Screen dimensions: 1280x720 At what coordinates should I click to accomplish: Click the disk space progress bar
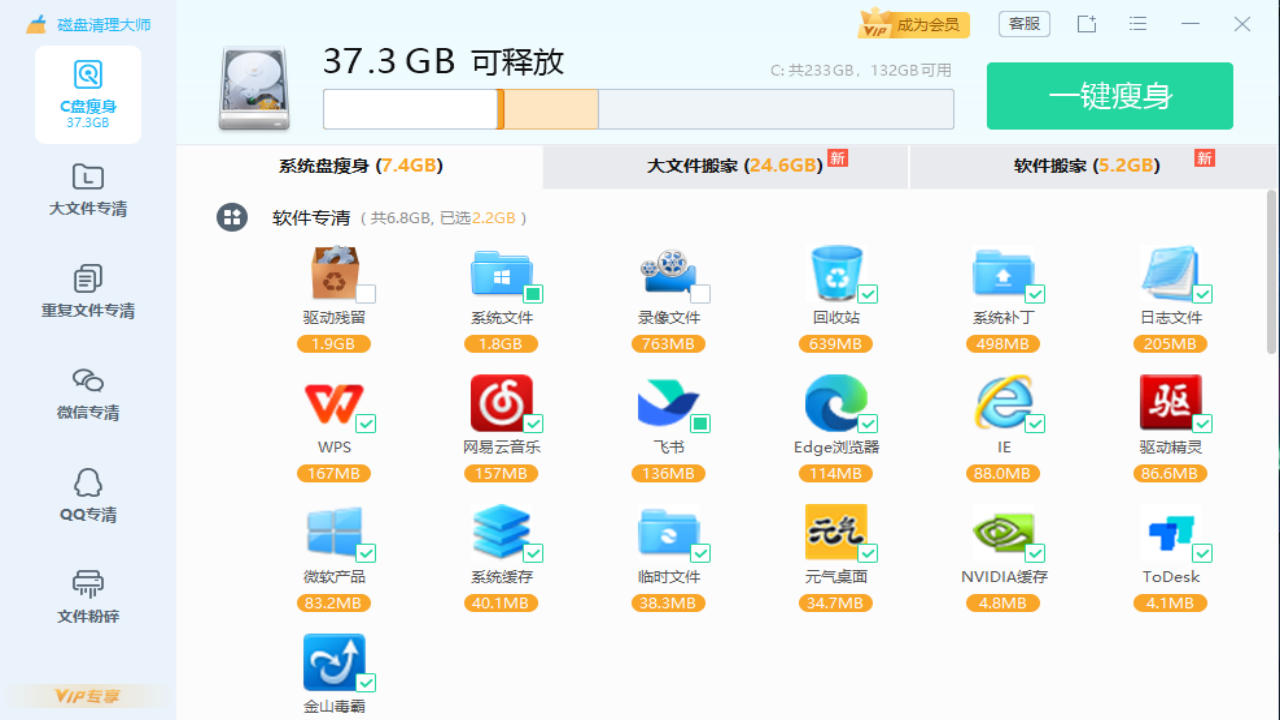click(x=638, y=109)
